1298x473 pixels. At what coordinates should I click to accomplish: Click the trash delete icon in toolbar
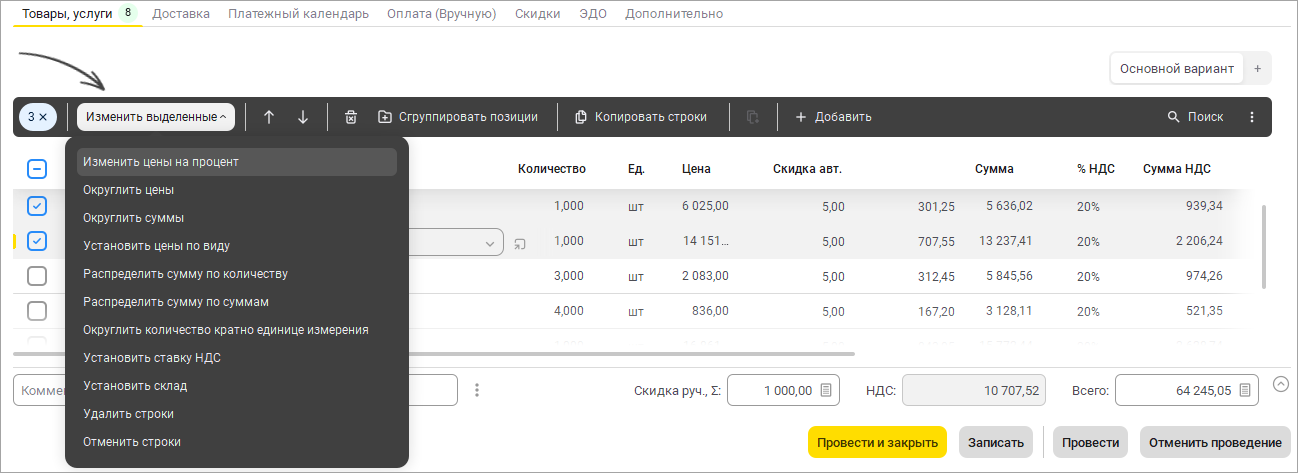coord(351,117)
